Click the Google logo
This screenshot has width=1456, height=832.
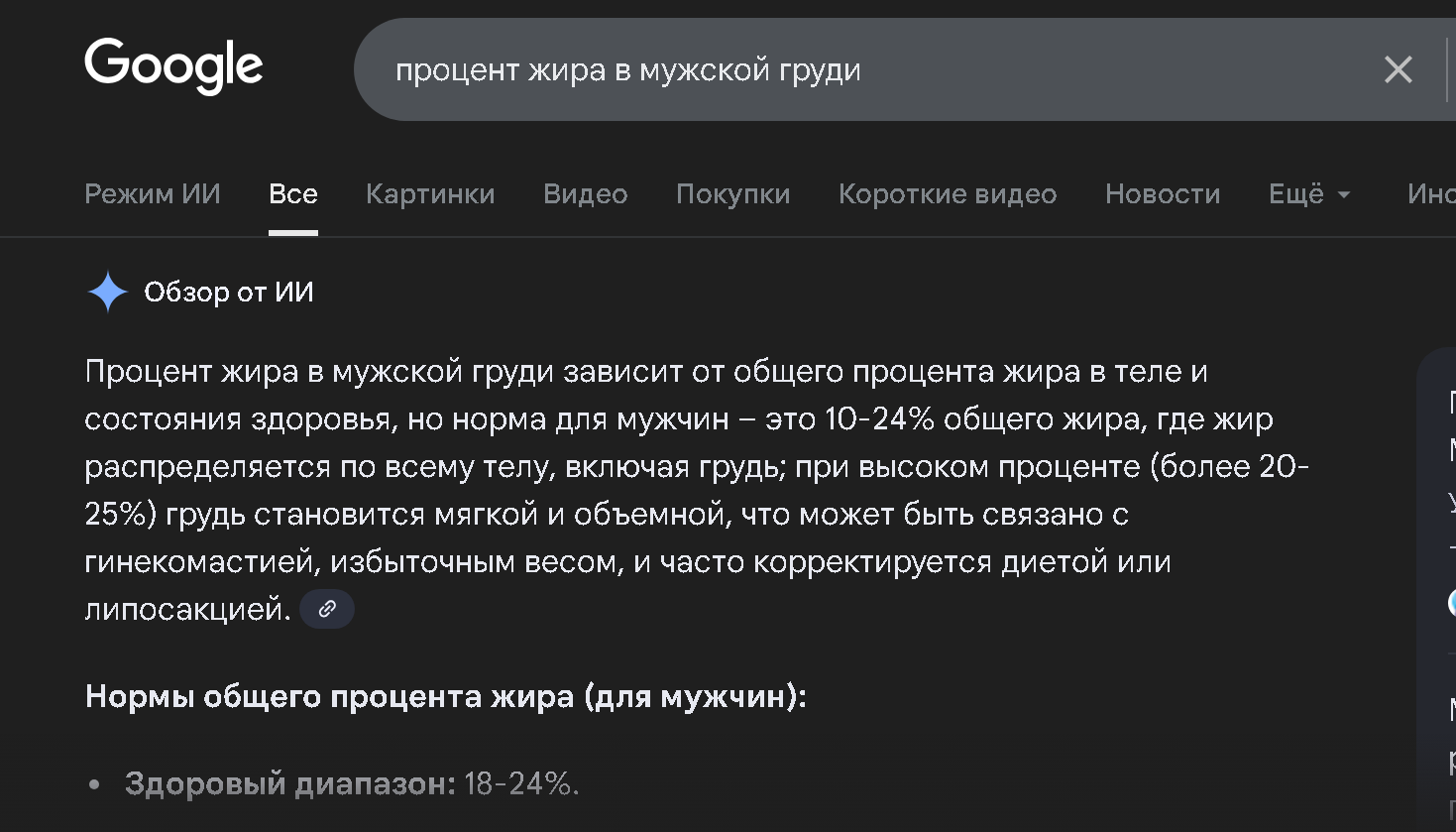173,66
